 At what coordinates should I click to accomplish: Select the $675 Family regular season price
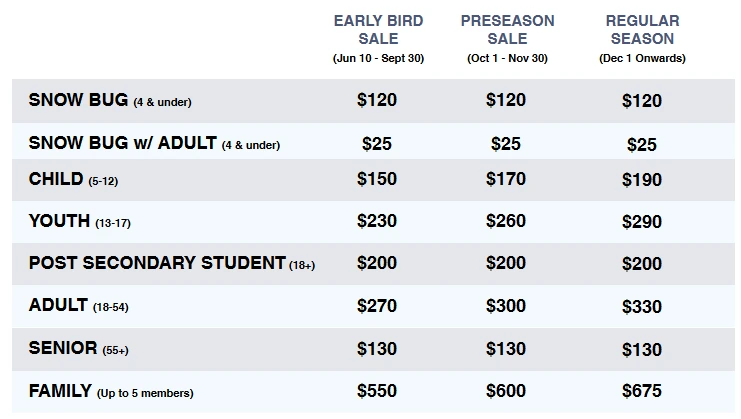(641, 391)
